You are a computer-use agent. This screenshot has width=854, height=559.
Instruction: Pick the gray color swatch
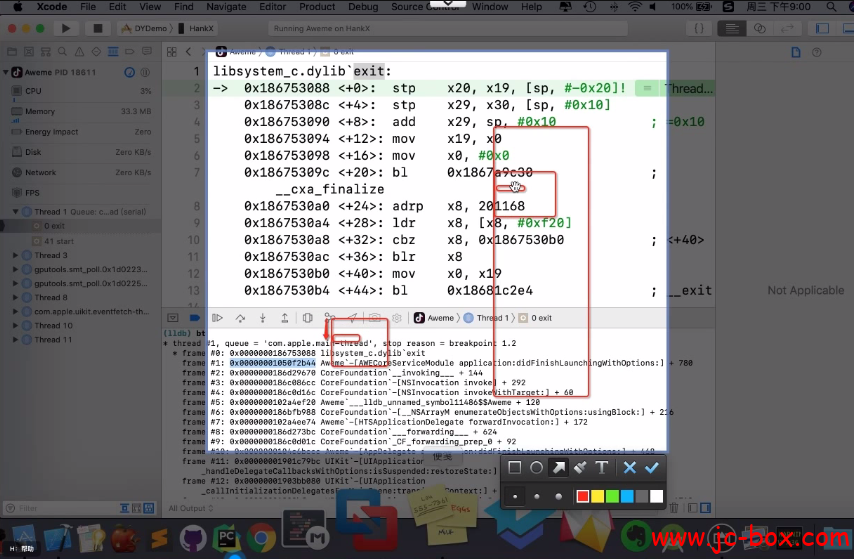[642, 496]
